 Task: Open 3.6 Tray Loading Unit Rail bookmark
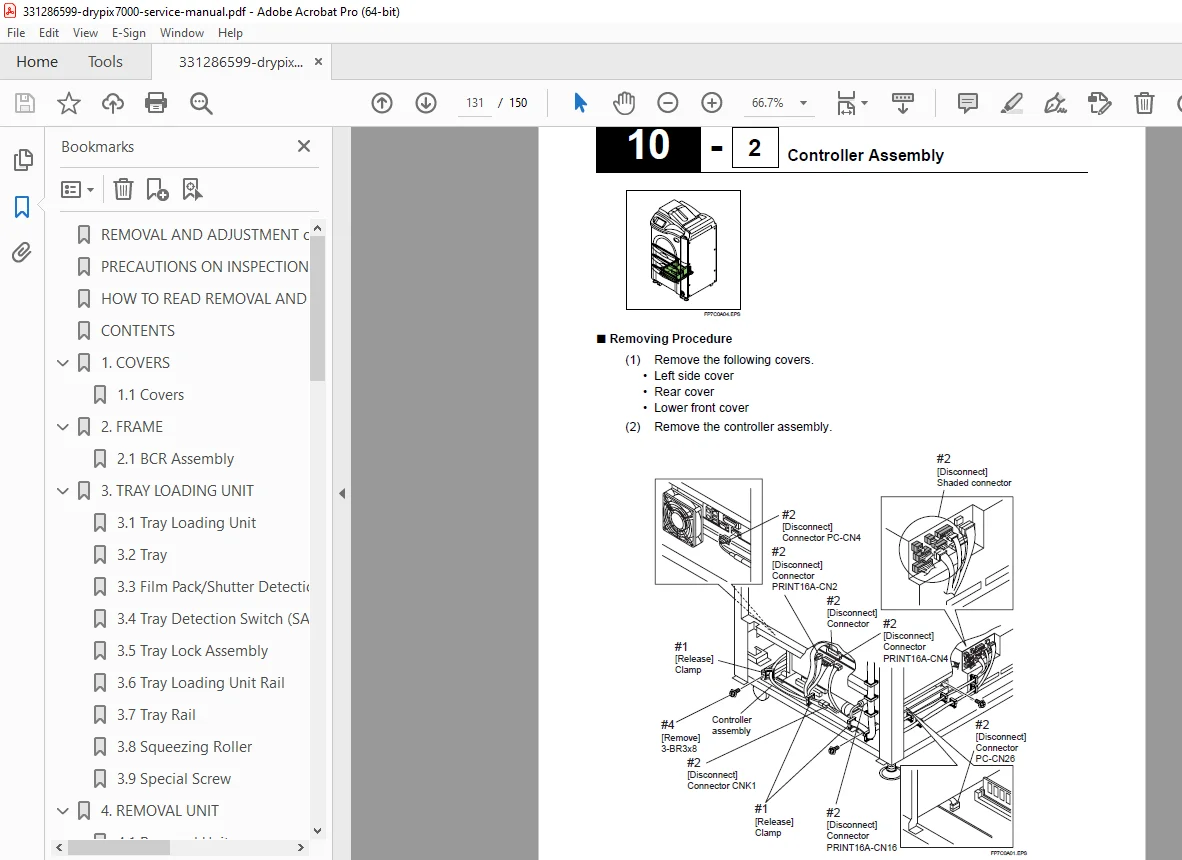[201, 683]
